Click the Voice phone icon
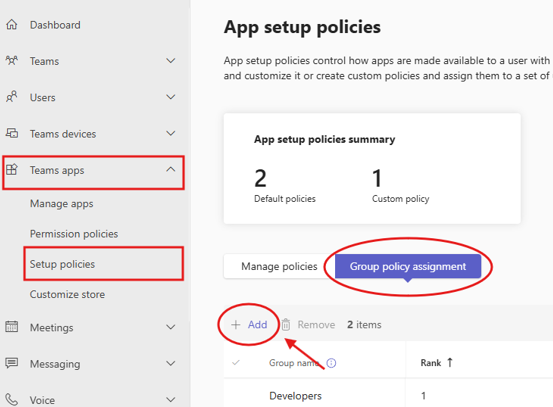This screenshot has height=407, width=553. (12, 400)
